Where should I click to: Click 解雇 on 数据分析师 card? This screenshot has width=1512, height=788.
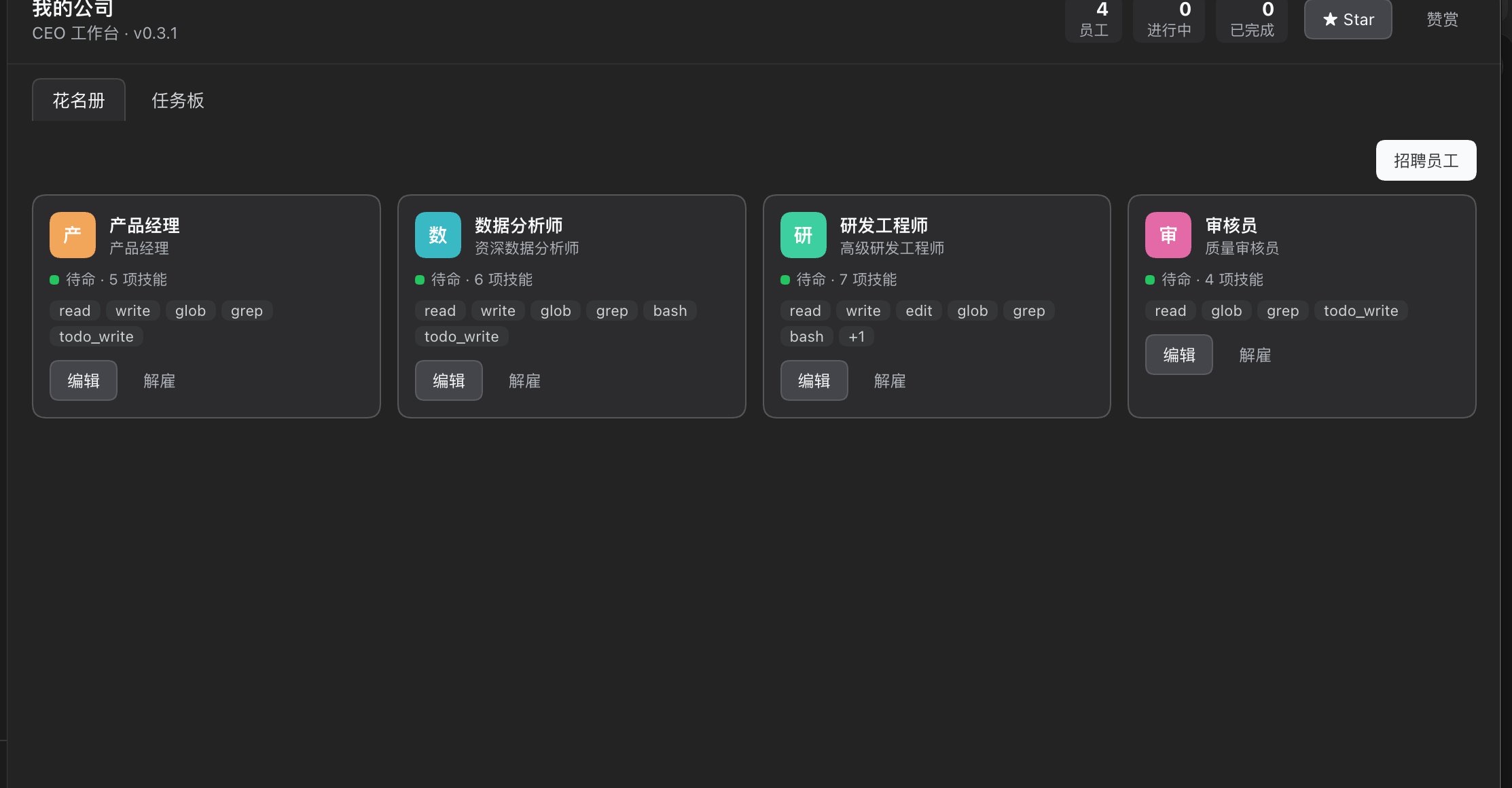point(525,381)
